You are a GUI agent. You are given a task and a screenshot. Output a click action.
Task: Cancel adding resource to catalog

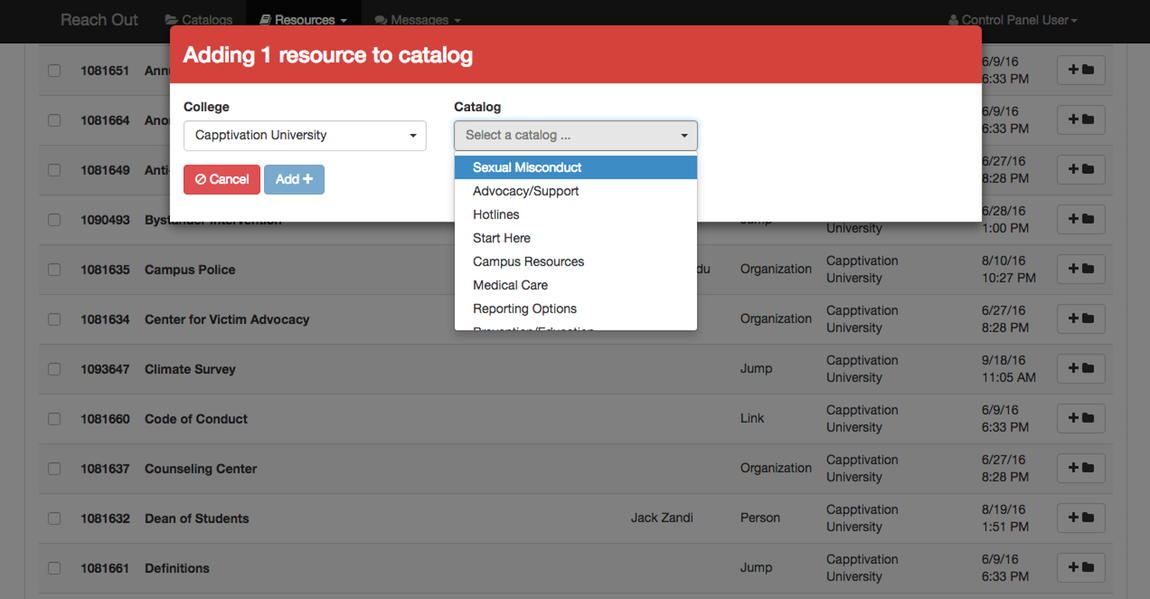[x=221, y=180]
